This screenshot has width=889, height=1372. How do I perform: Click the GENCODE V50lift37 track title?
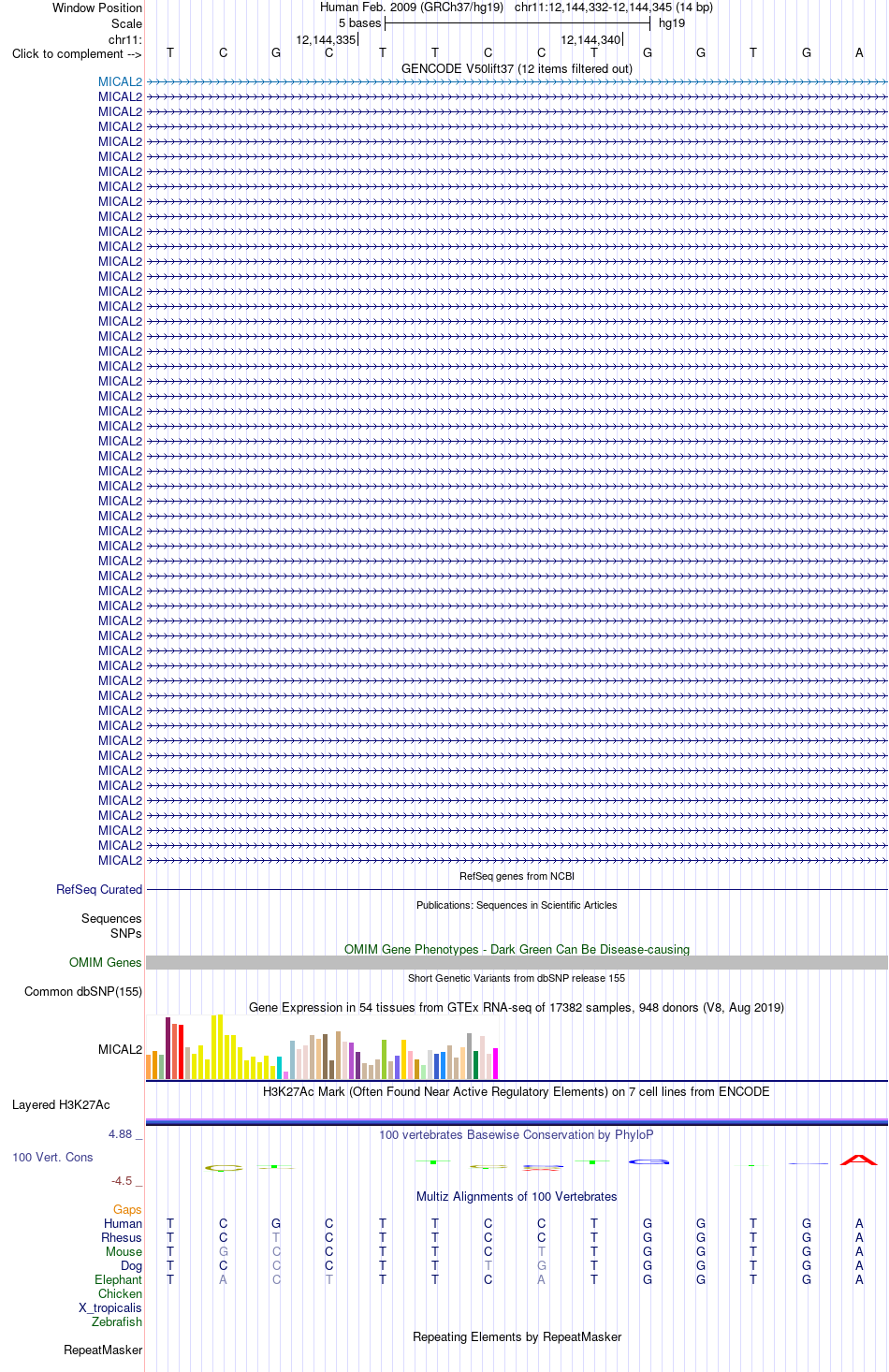[x=517, y=68]
